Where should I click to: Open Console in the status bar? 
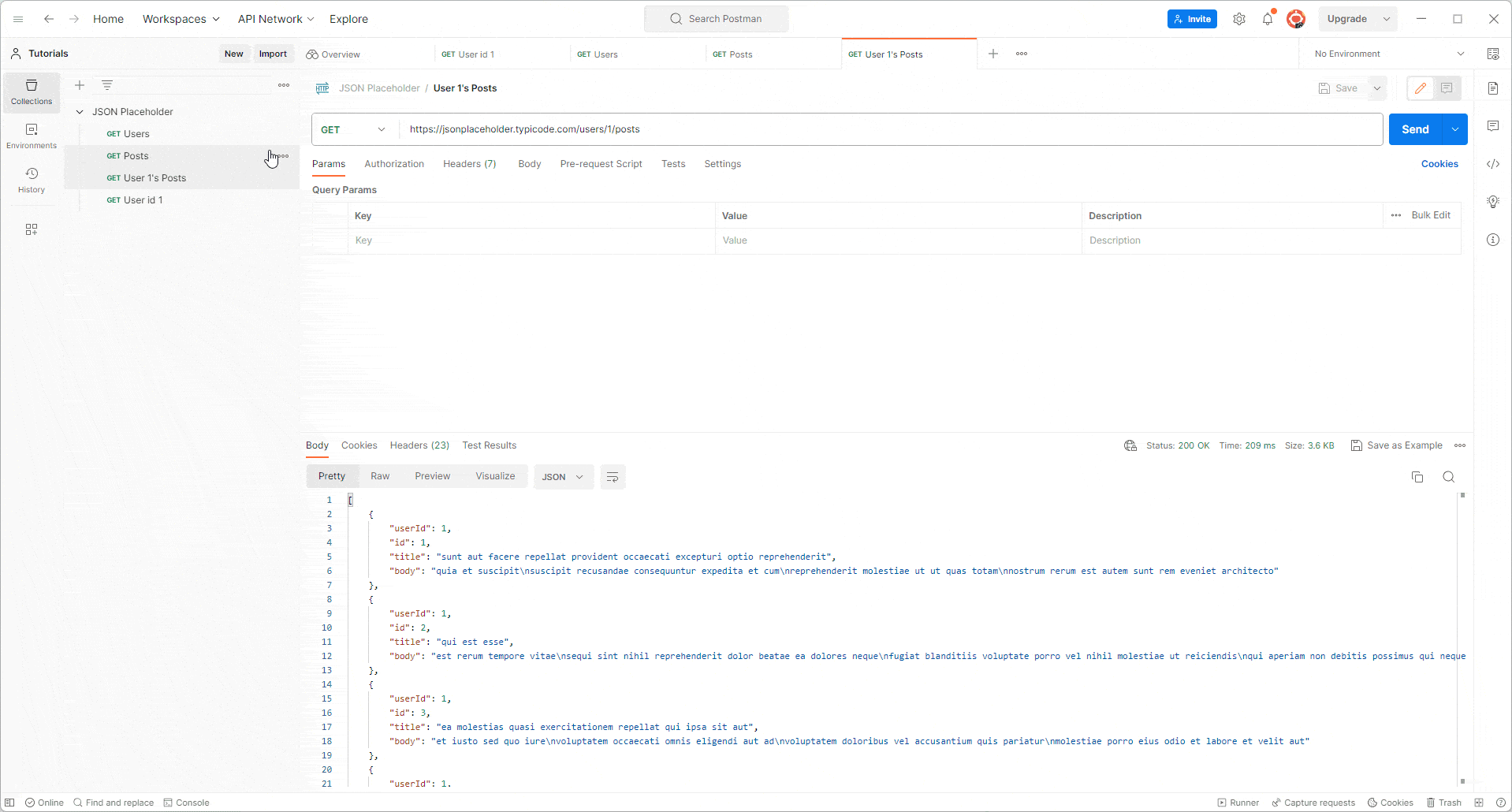(186, 803)
